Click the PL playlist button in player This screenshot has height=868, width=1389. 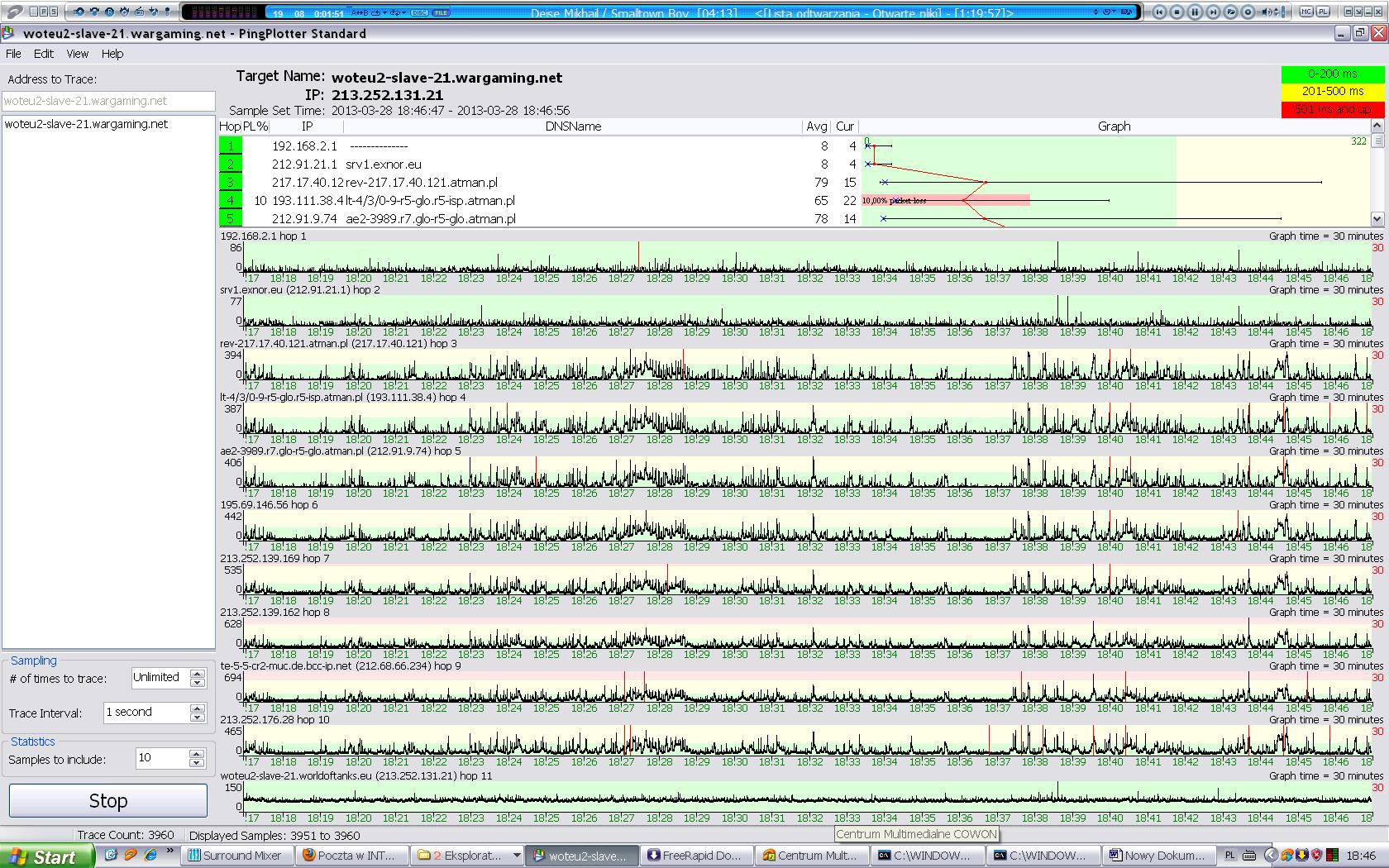(x=1323, y=12)
